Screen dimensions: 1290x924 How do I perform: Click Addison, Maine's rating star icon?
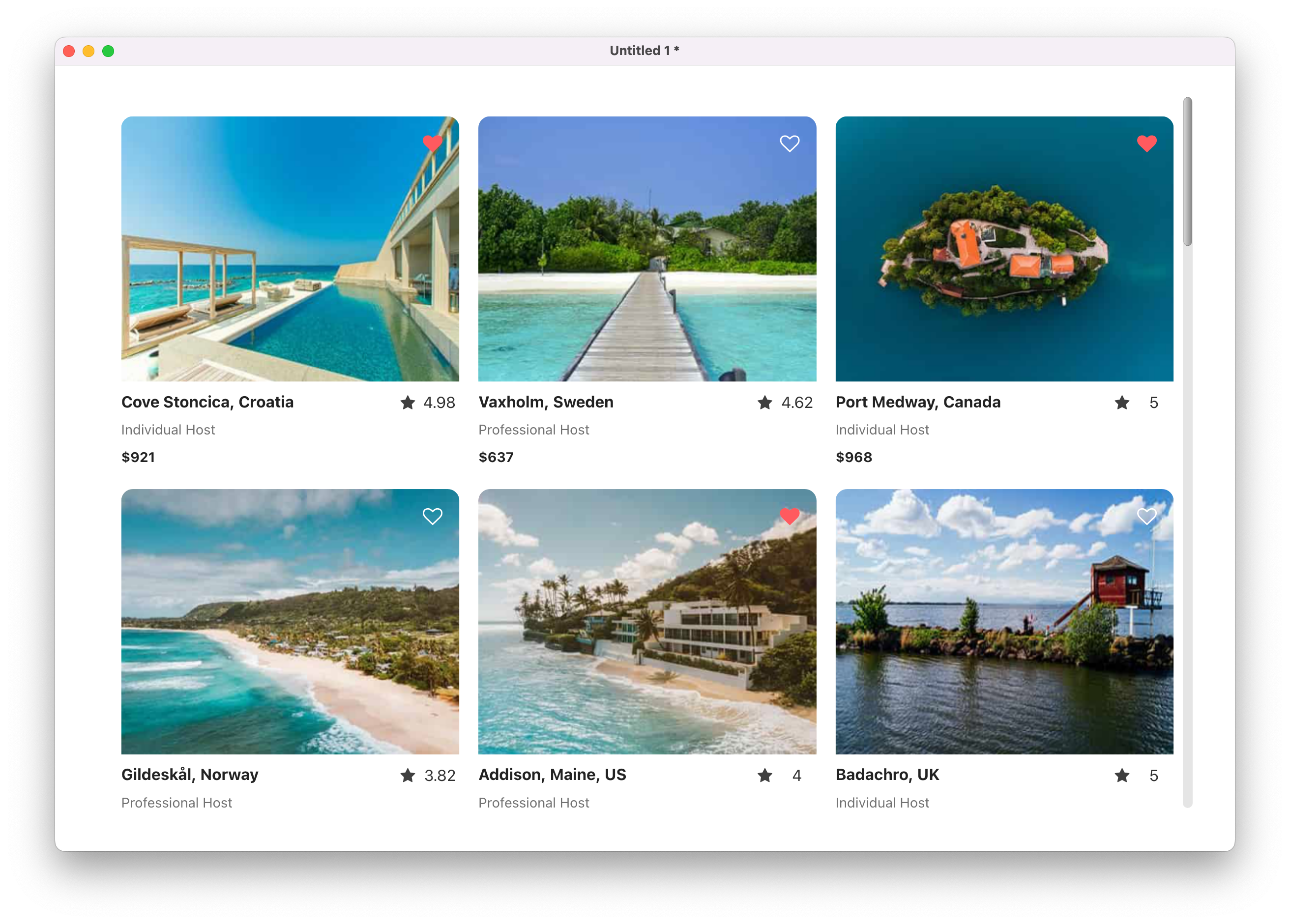pos(764,775)
